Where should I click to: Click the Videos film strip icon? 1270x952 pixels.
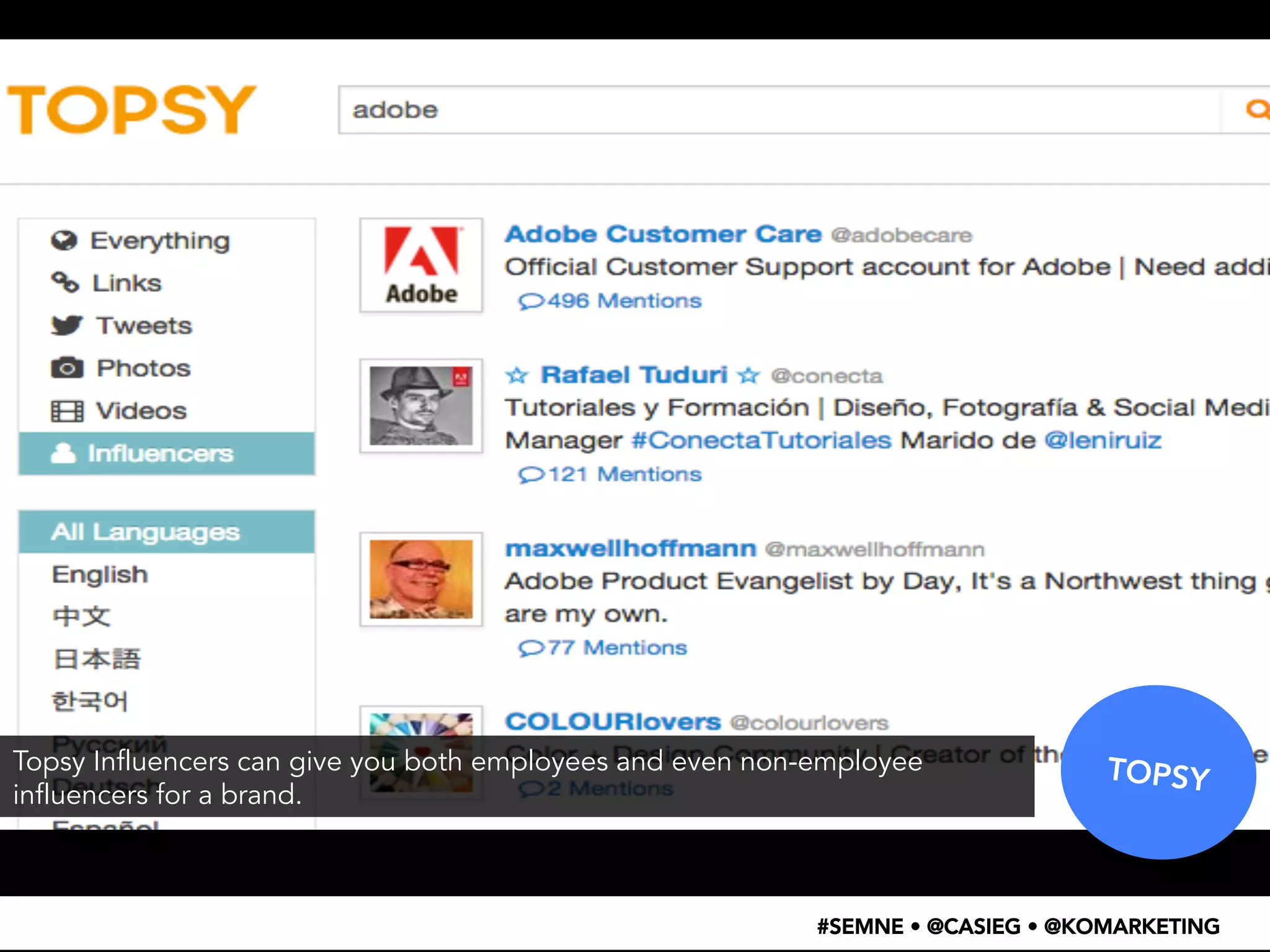point(66,410)
